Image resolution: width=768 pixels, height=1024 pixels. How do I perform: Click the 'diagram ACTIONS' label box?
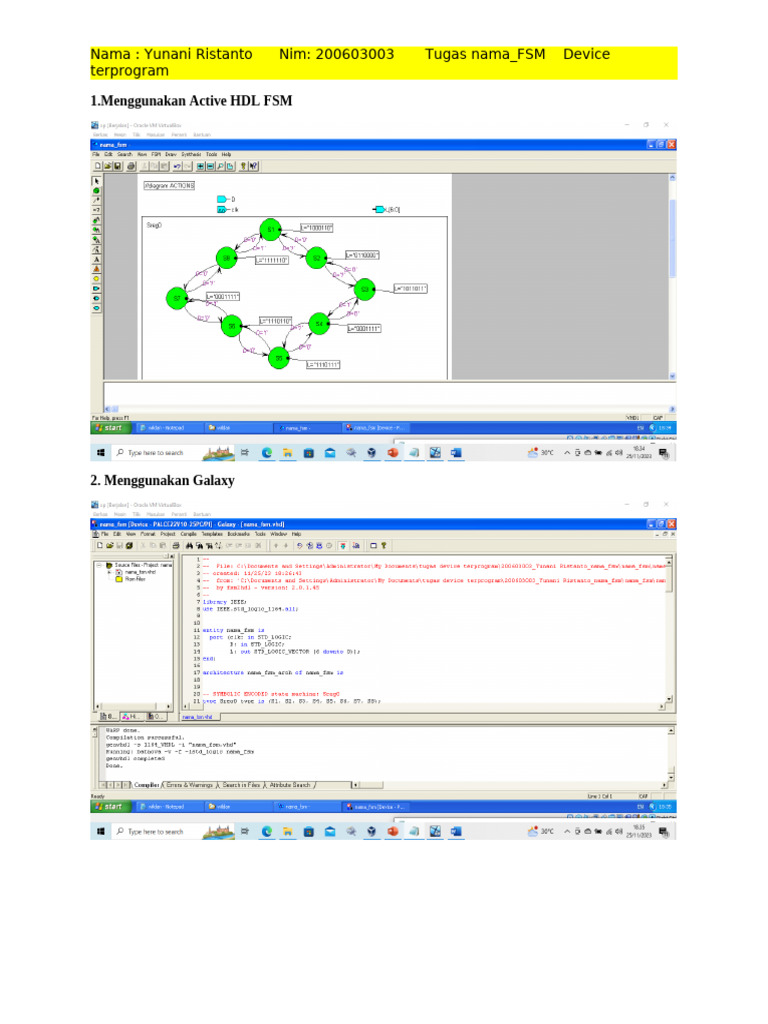click(x=169, y=185)
